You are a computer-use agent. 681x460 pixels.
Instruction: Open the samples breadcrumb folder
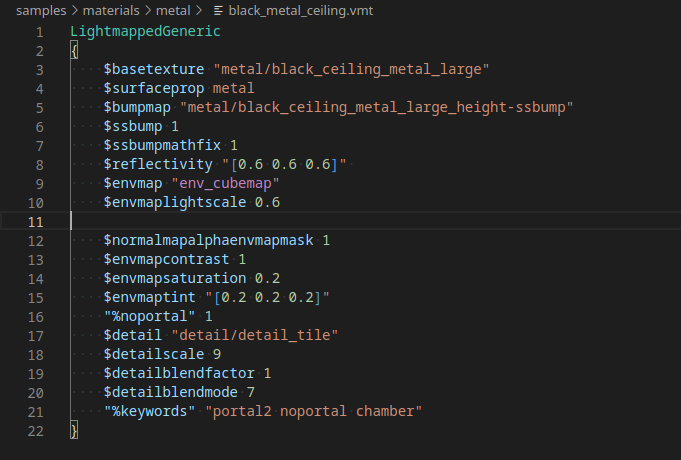[41, 10]
